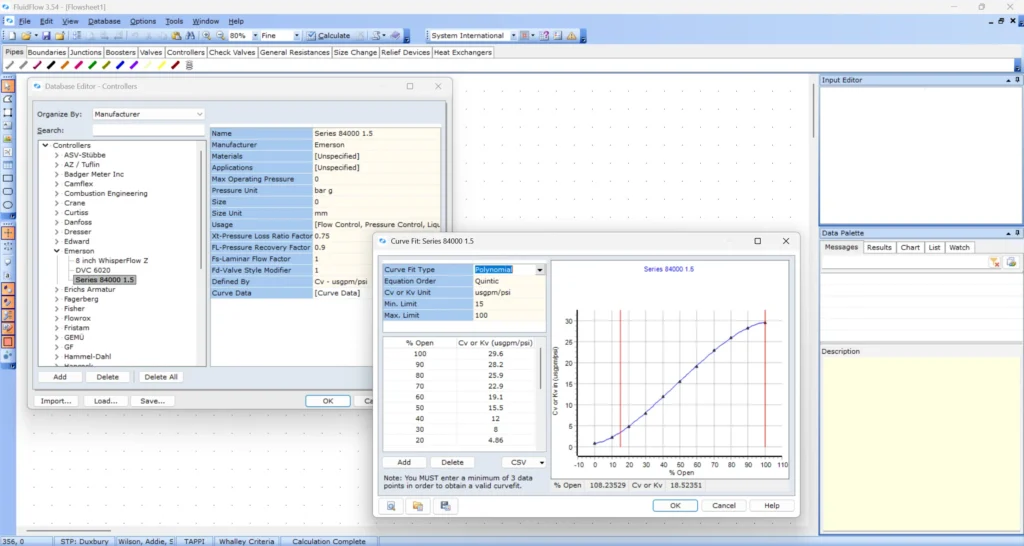
Task: Click the Paste clipboard icon in toolbar
Action: click(176, 36)
